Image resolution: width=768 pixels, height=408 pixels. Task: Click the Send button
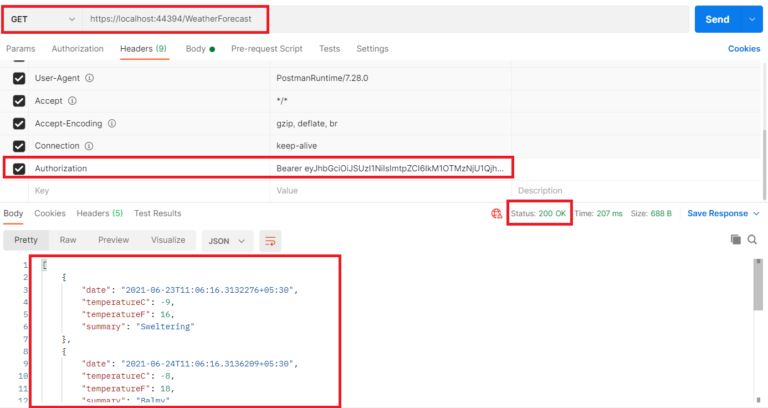(718, 20)
